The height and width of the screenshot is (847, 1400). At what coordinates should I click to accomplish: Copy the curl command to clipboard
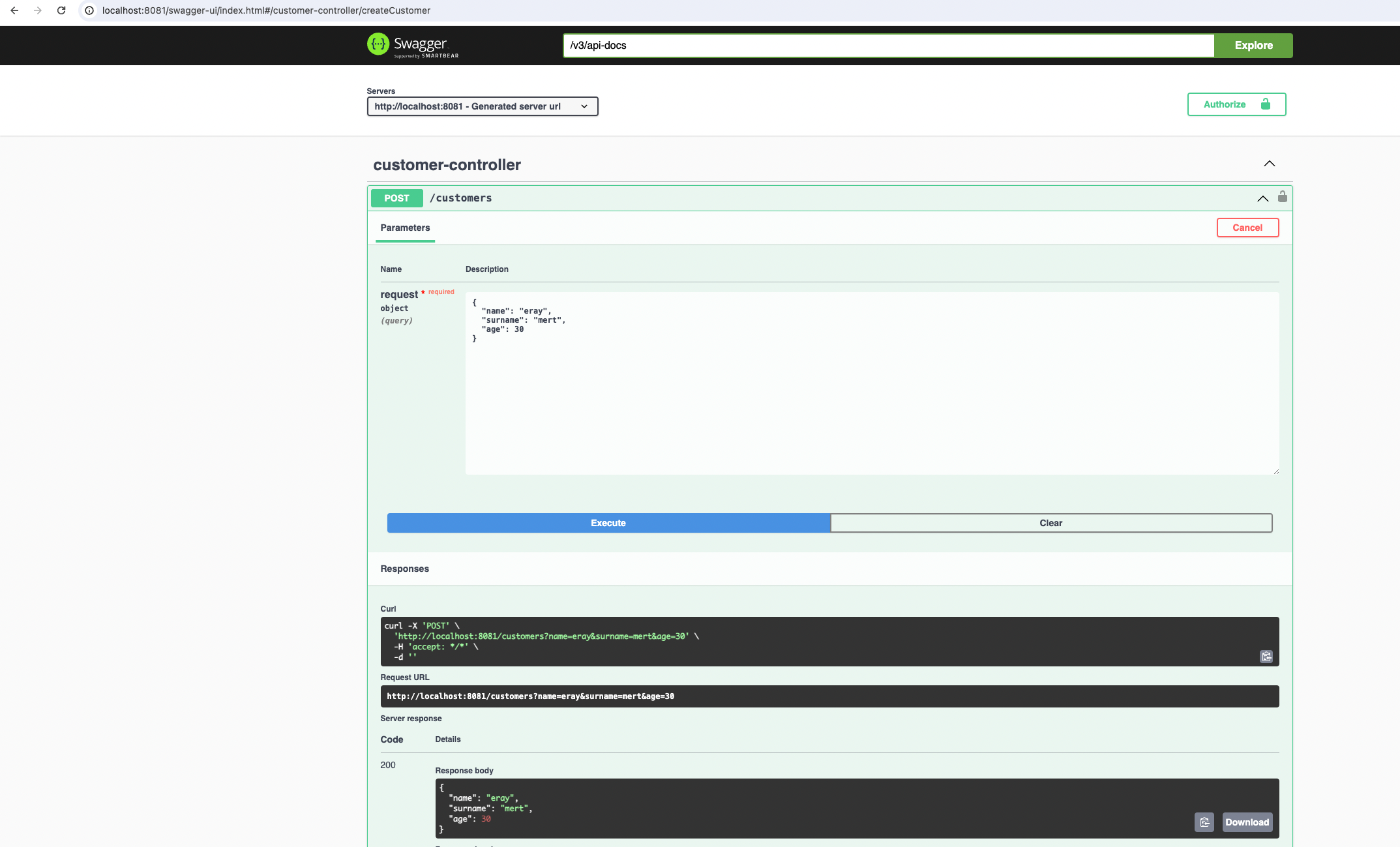[1266, 657]
